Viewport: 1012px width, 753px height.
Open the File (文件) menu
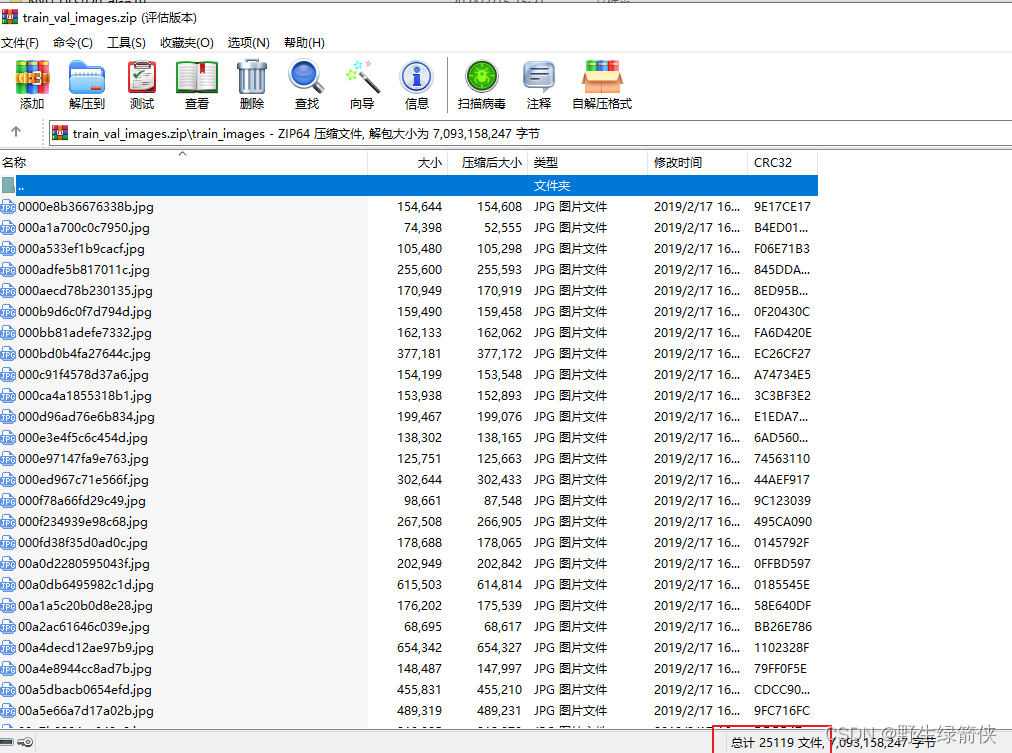20,43
